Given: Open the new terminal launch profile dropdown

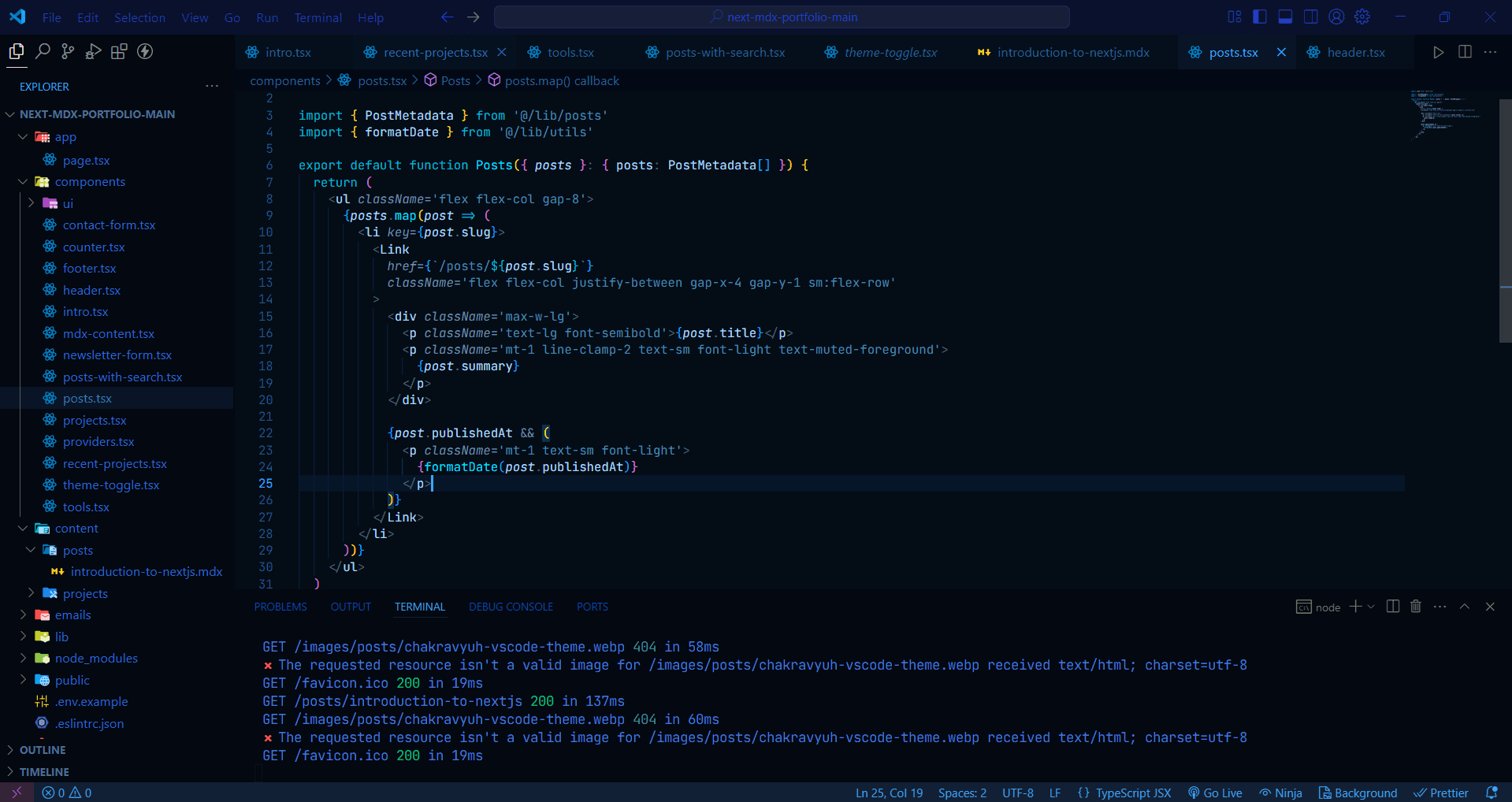Looking at the screenshot, I should point(1371,607).
